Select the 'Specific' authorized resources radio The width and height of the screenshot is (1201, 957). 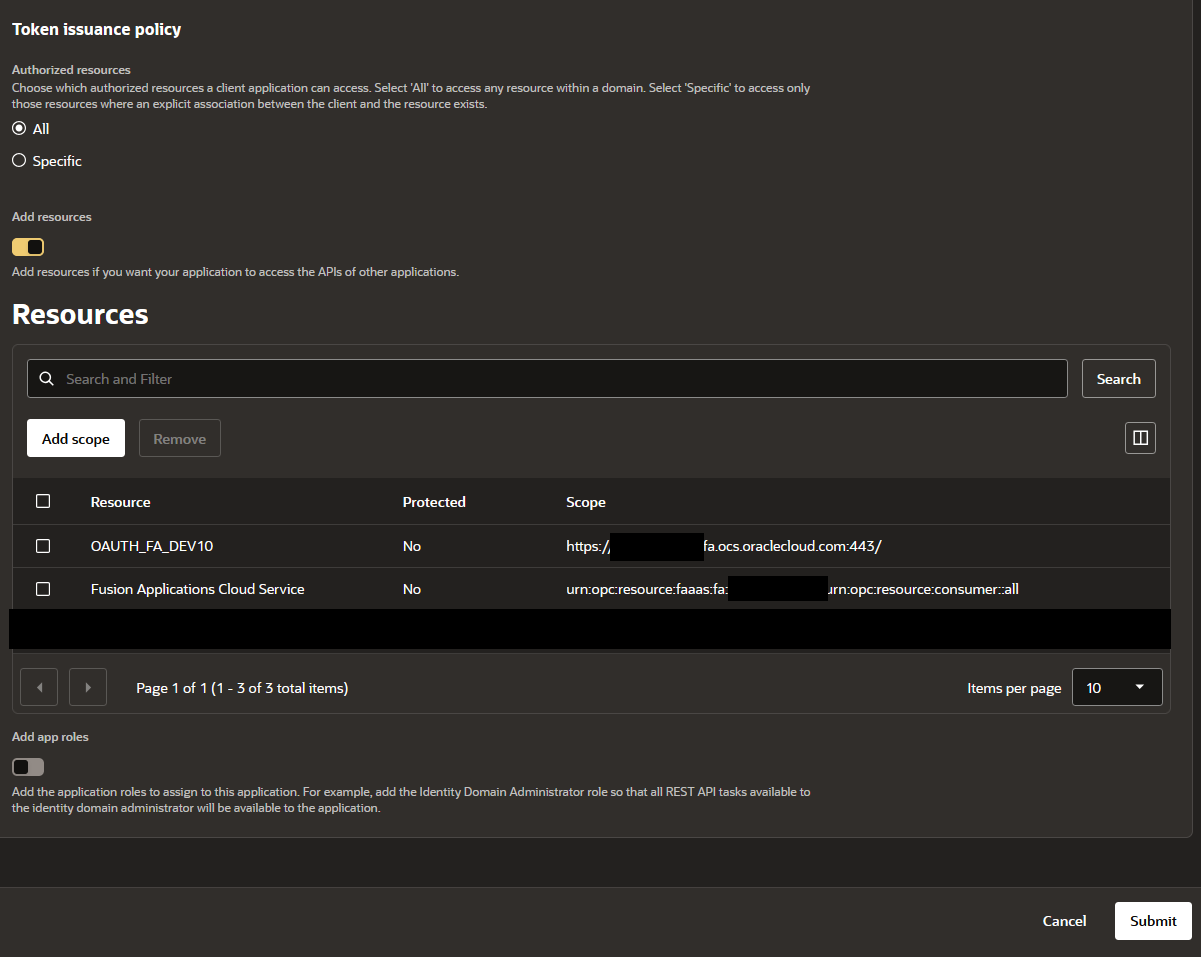tap(19, 161)
